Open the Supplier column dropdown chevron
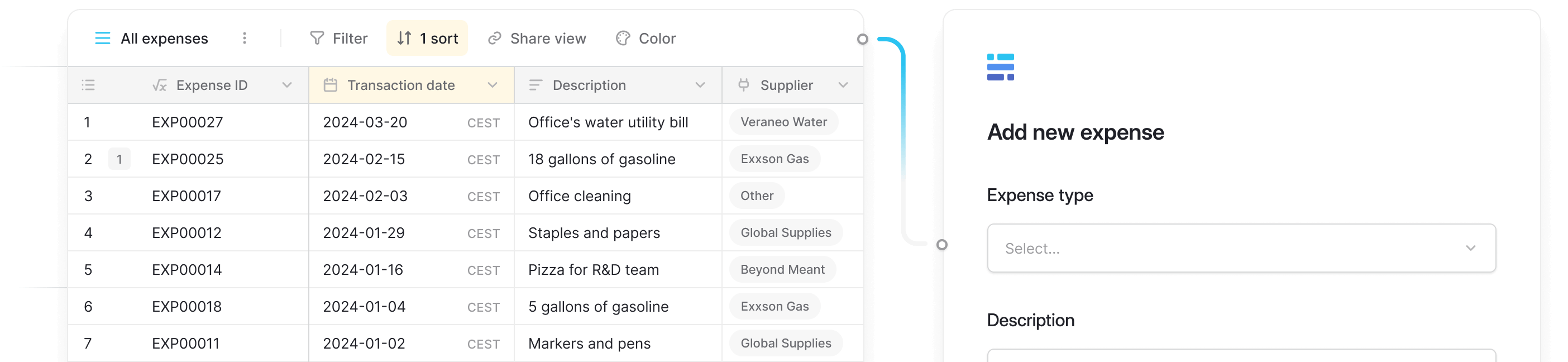 [843, 85]
